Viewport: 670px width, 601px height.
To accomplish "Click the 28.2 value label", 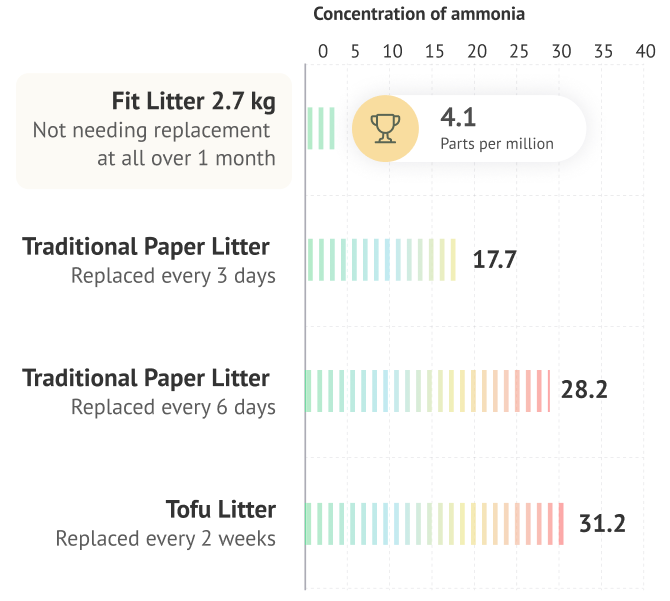I will tap(584, 390).
